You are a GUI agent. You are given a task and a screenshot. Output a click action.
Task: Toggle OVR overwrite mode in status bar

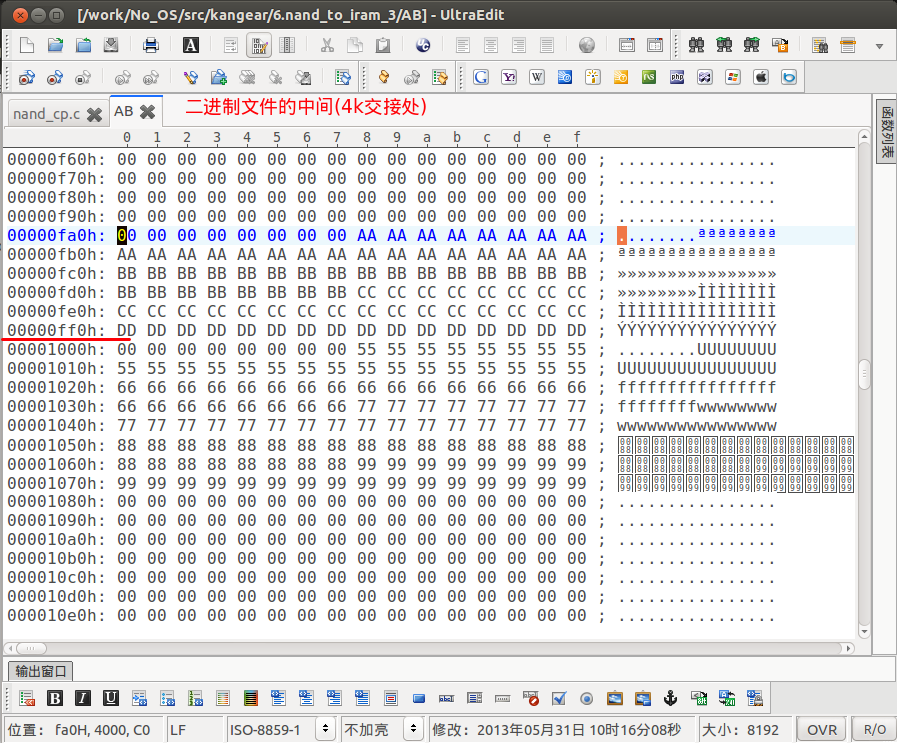(x=821, y=730)
